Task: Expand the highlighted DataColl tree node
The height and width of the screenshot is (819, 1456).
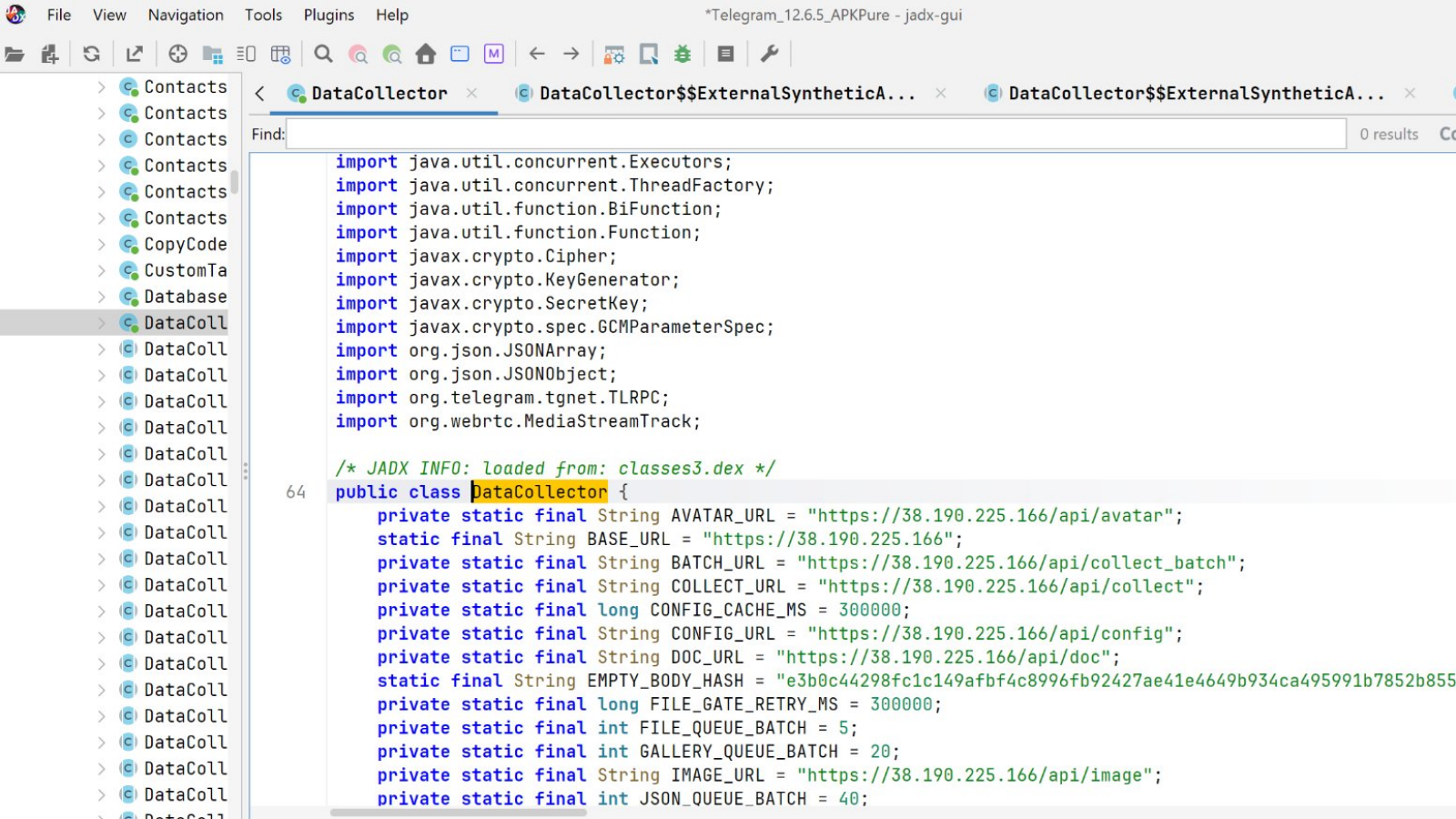Action: [102, 323]
